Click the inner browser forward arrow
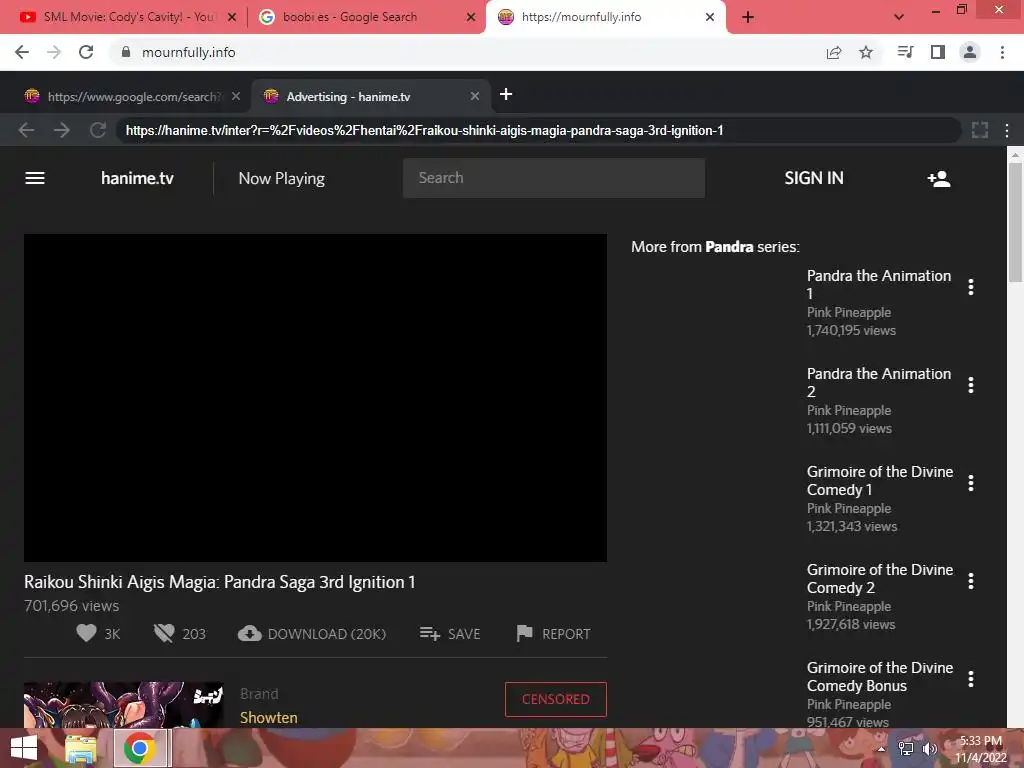This screenshot has height=768, width=1024. click(x=62, y=130)
